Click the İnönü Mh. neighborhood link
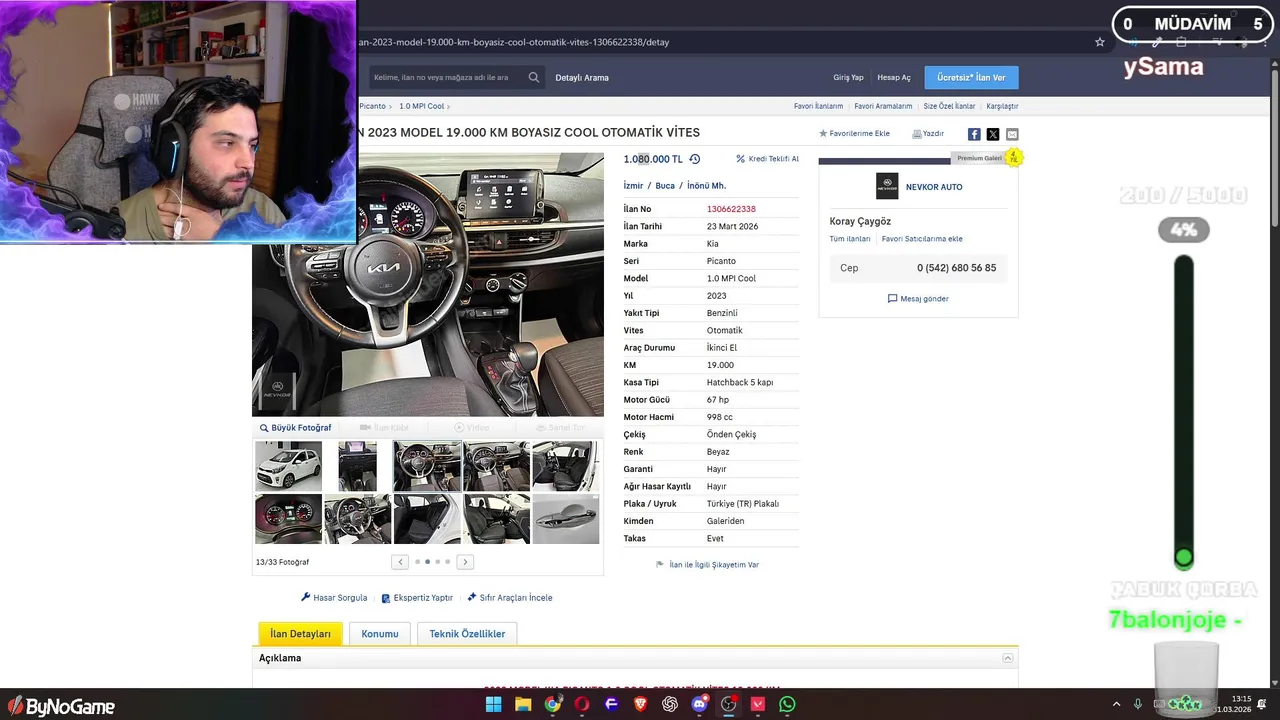This screenshot has height=720, width=1280. (706, 186)
